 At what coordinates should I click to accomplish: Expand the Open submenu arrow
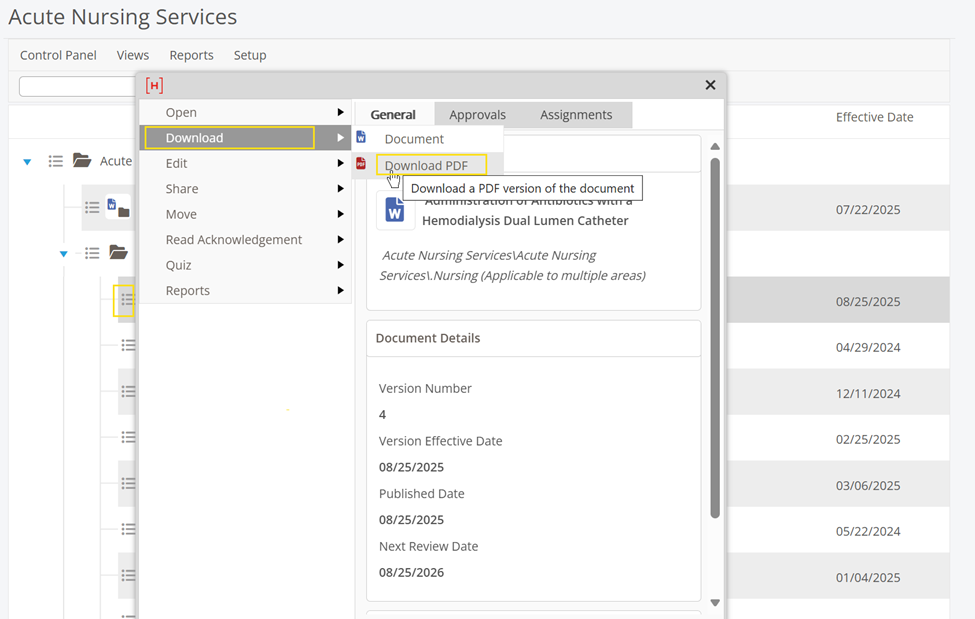pyautogui.click(x=341, y=112)
